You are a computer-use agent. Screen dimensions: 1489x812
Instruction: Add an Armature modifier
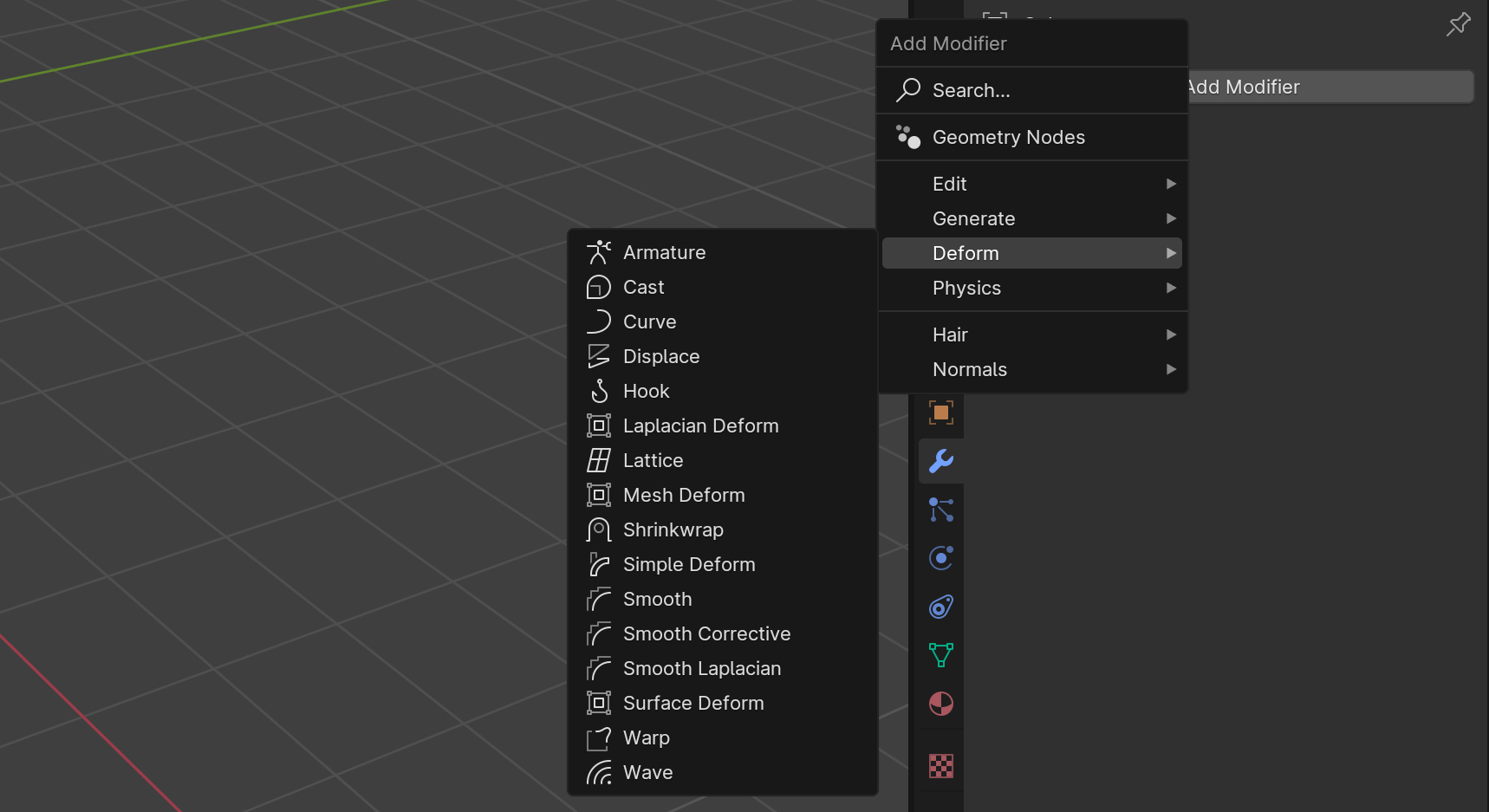[x=723, y=252]
